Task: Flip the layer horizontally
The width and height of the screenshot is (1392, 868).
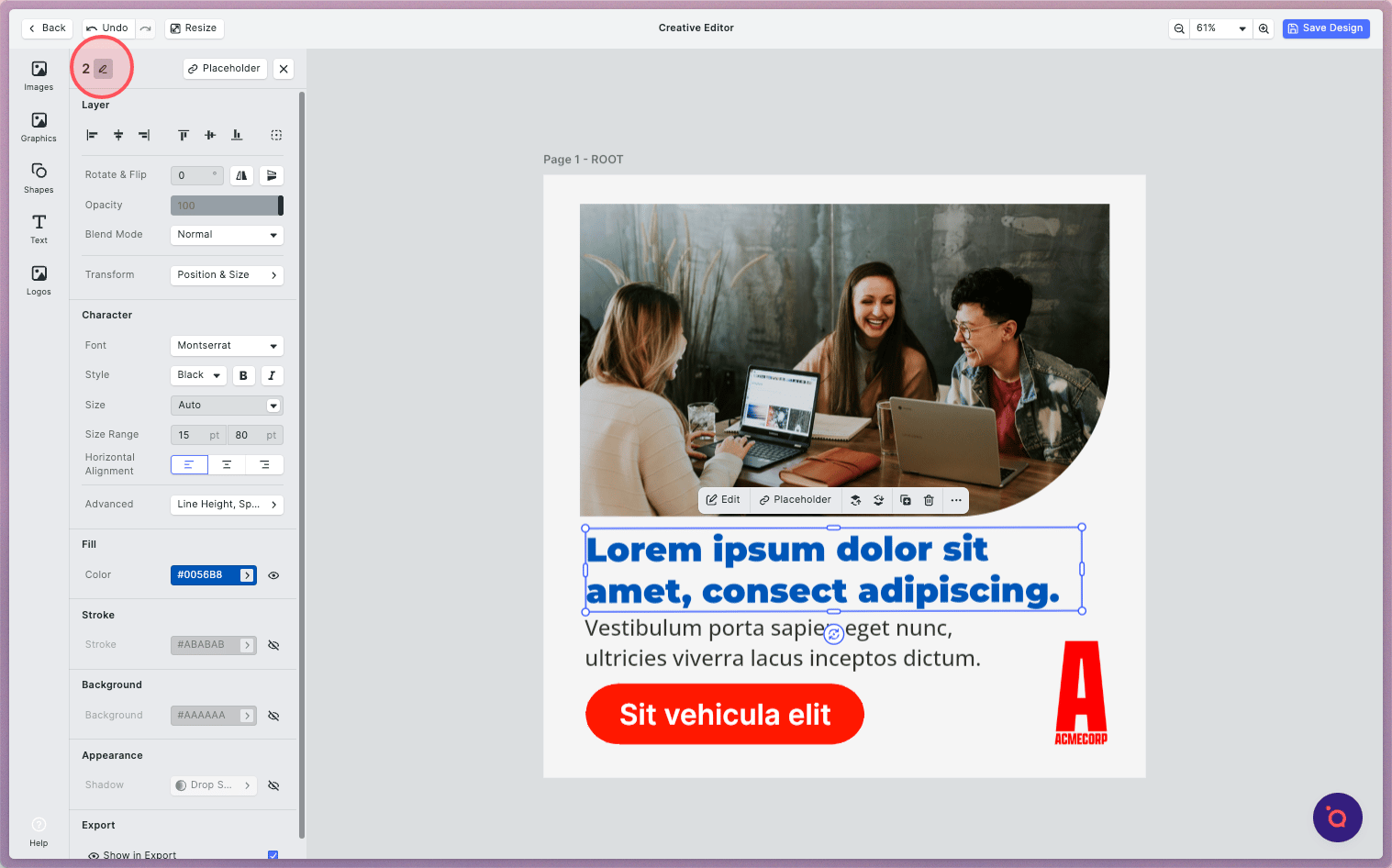Action: [x=241, y=175]
